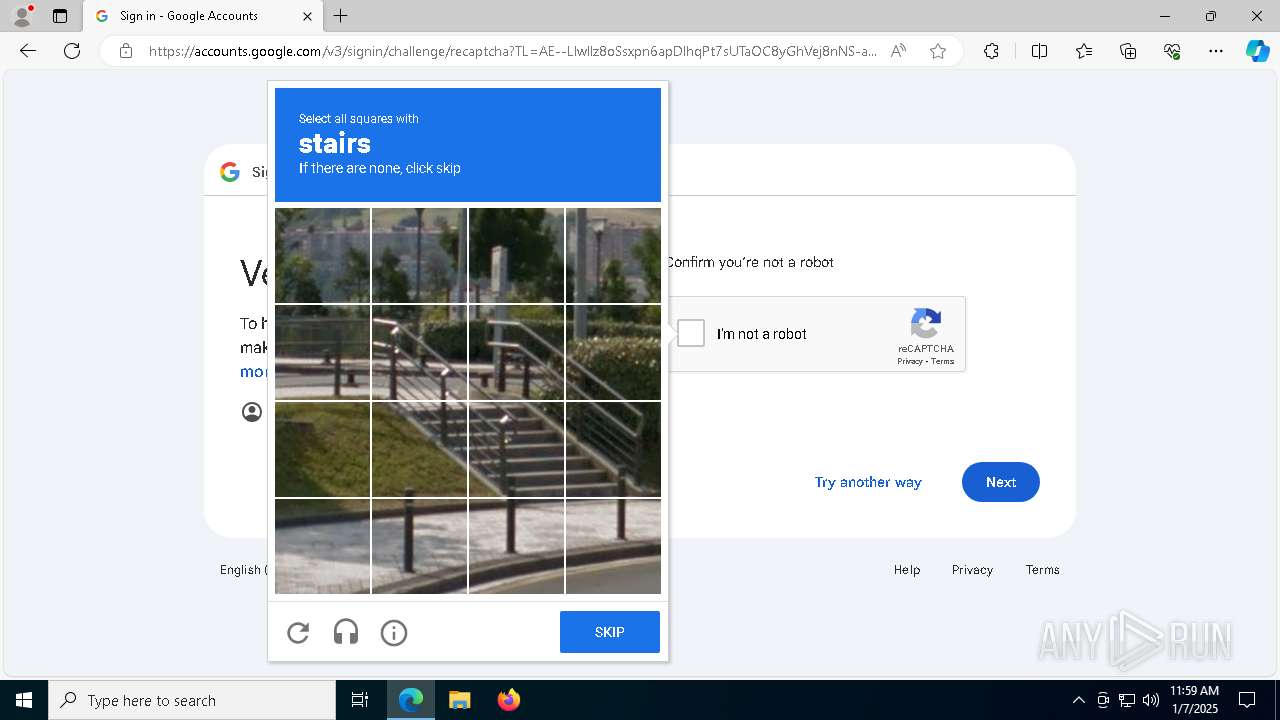Screen dimensions: 1280x720
Task: Open Collections panel
Action: click(x=1128, y=51)
